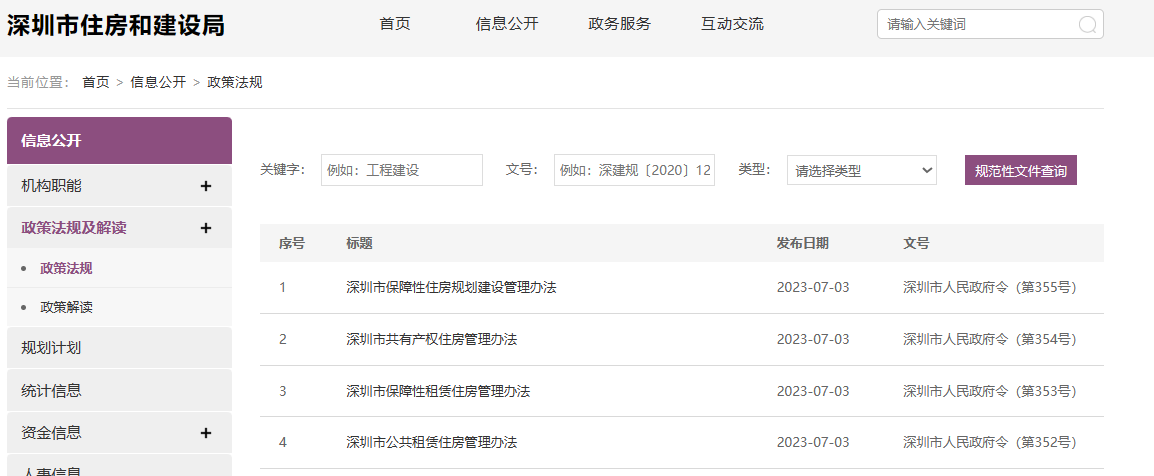
Task: Open 统计信息 sidebar item
Action: tap(119, 390)
